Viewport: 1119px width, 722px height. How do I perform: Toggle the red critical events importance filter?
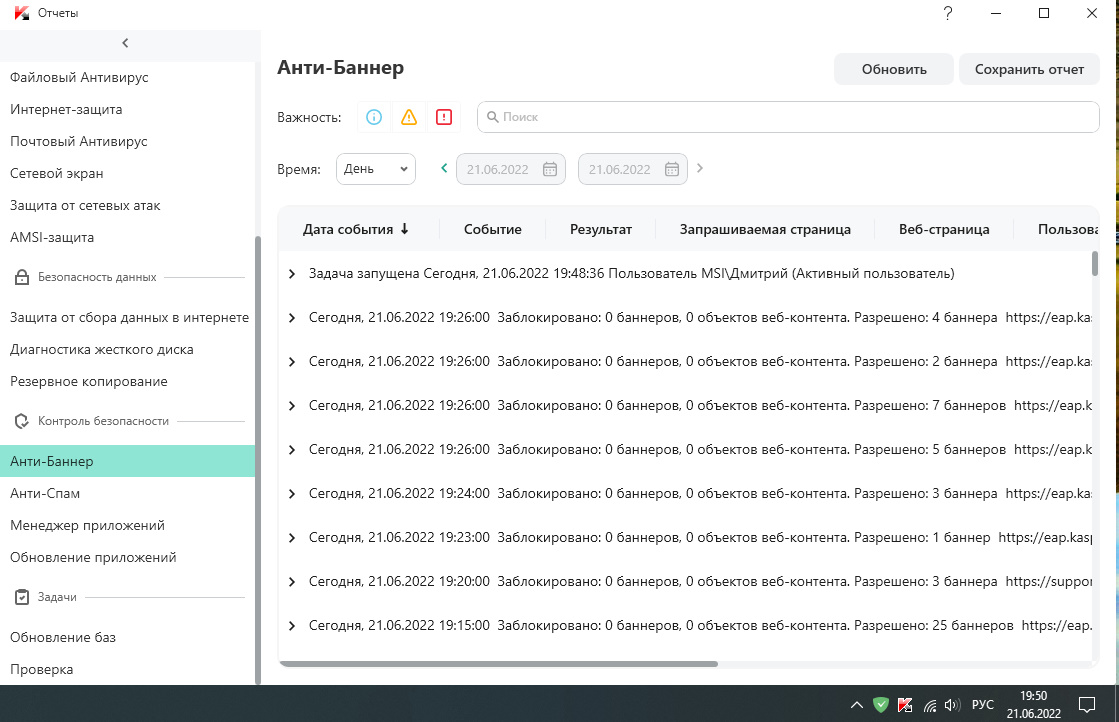pos(444,117)
